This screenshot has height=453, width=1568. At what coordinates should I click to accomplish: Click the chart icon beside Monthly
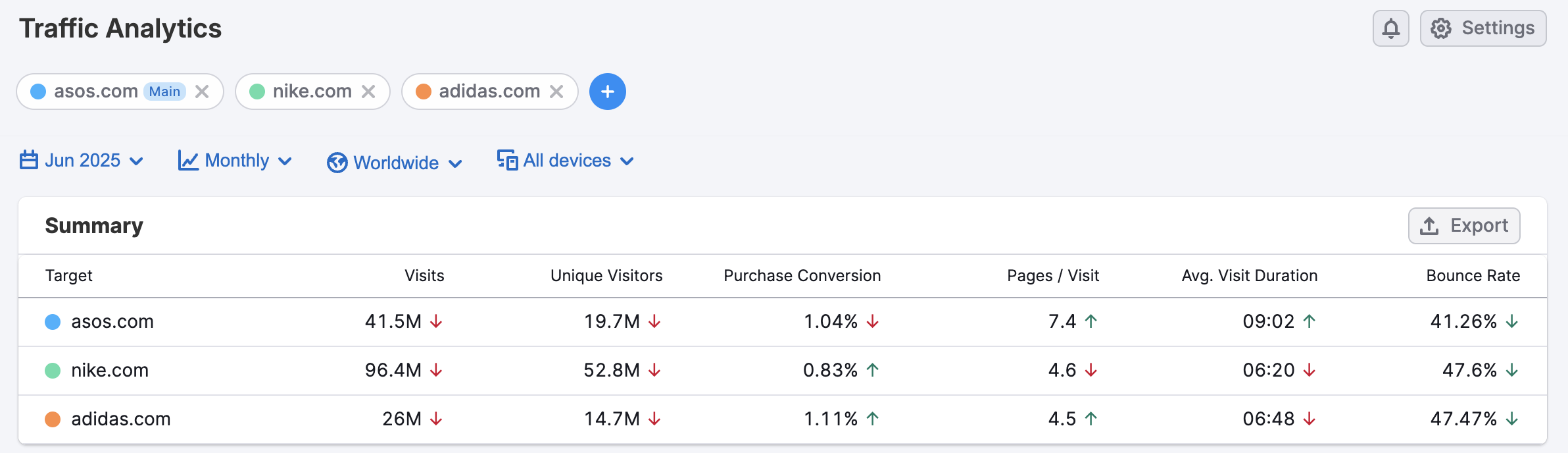click(188, 161)
